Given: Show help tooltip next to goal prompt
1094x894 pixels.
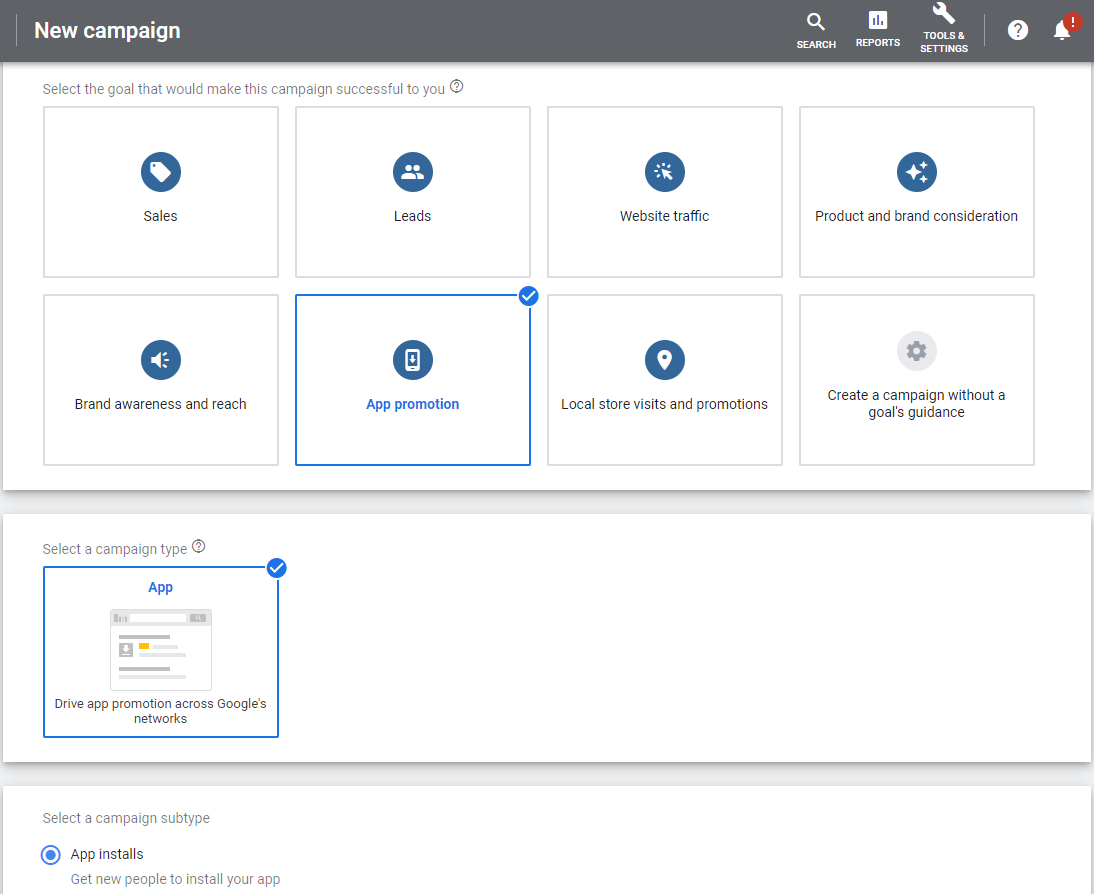Looking at the screenshot, I should 457,87.
